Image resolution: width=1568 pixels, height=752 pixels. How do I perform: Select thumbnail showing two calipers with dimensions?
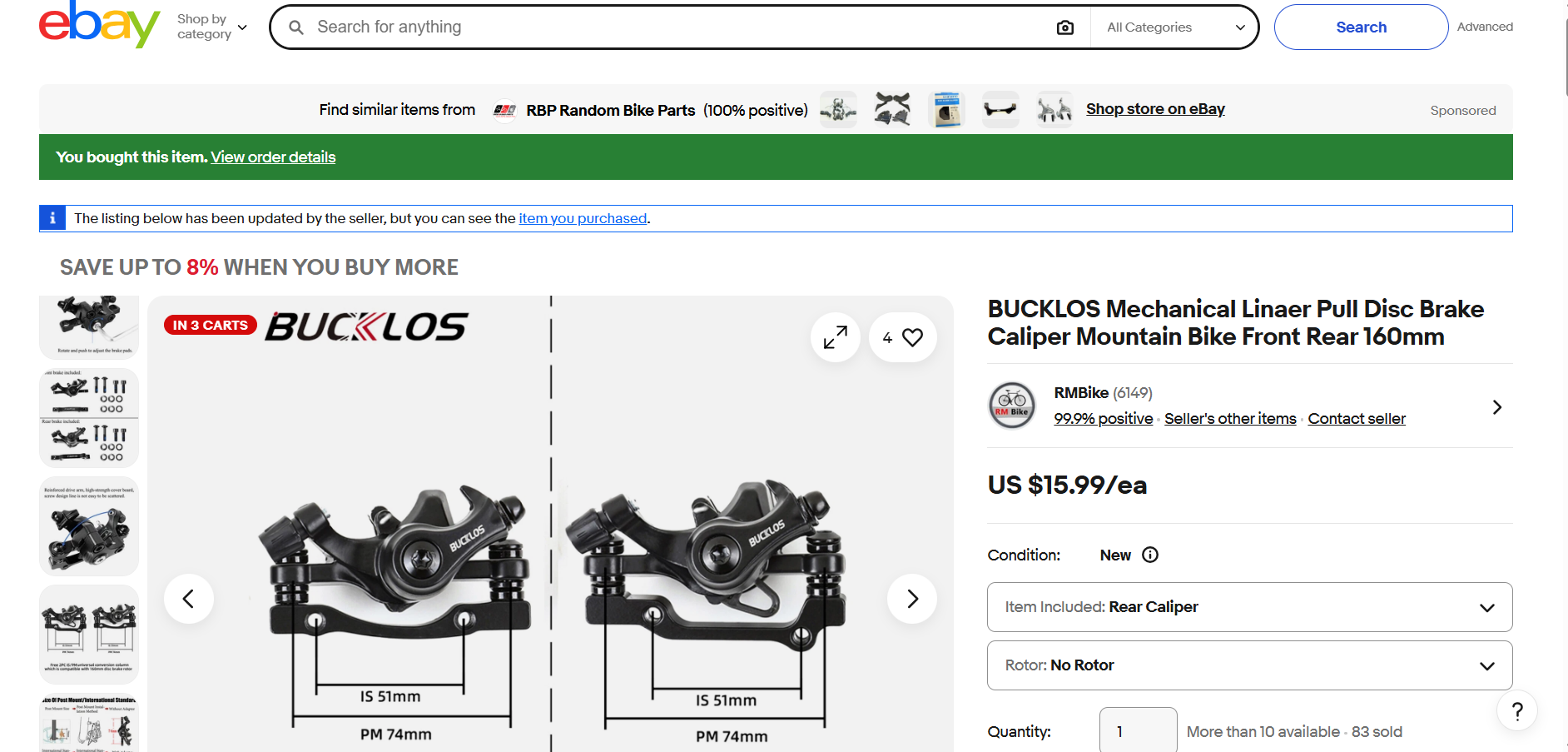89,635
